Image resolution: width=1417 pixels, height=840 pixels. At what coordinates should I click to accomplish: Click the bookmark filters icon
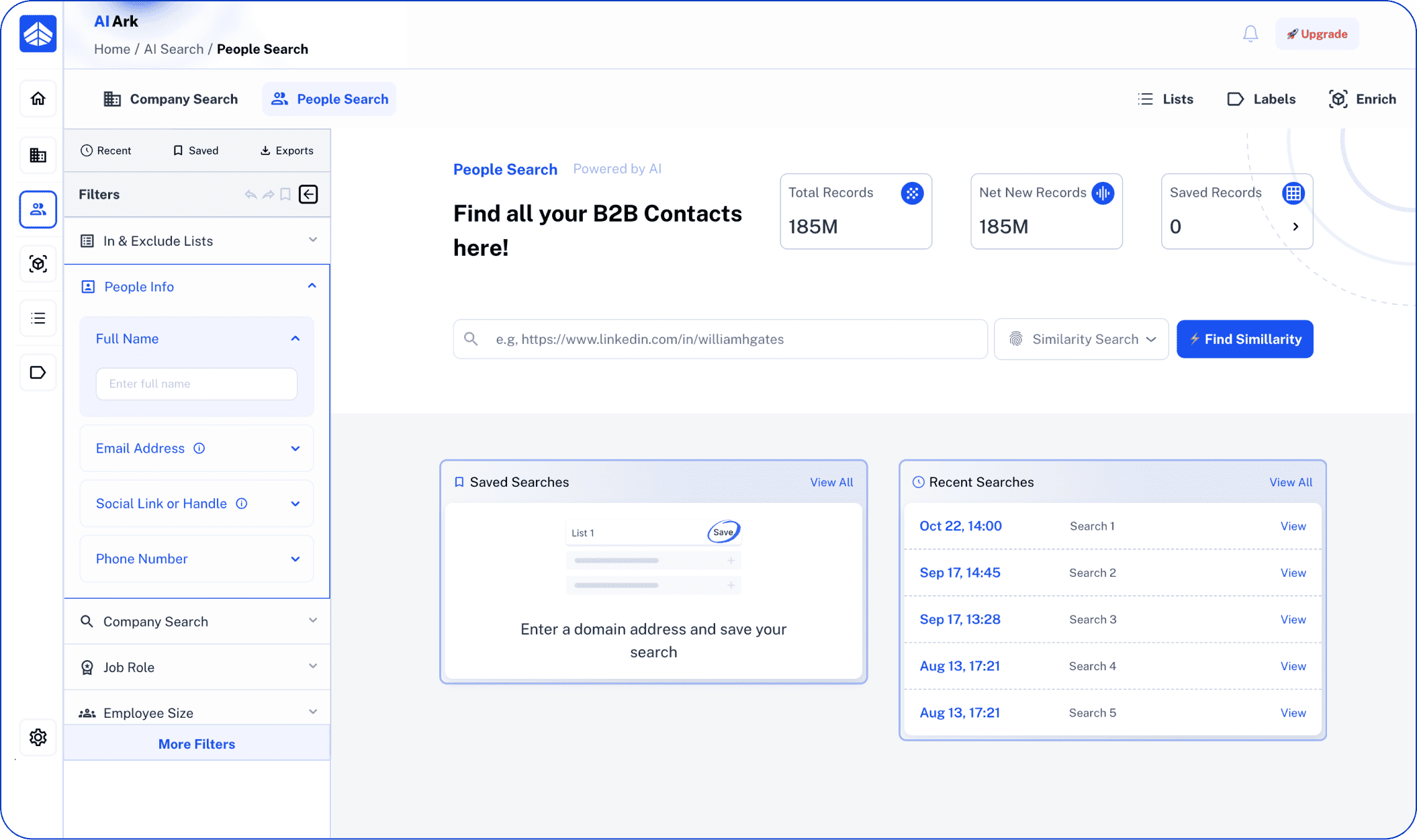point(285,195)
